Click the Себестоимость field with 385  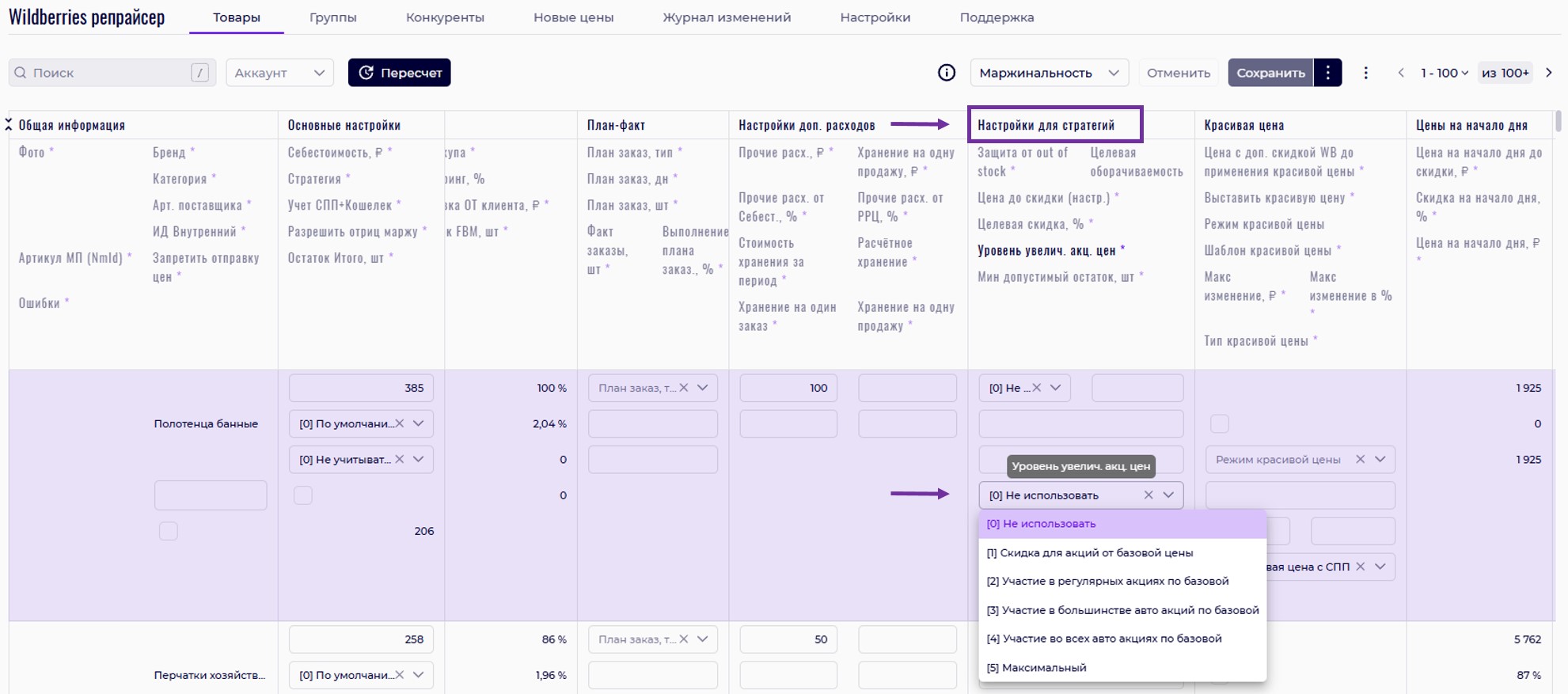click(x=361, y=388)
